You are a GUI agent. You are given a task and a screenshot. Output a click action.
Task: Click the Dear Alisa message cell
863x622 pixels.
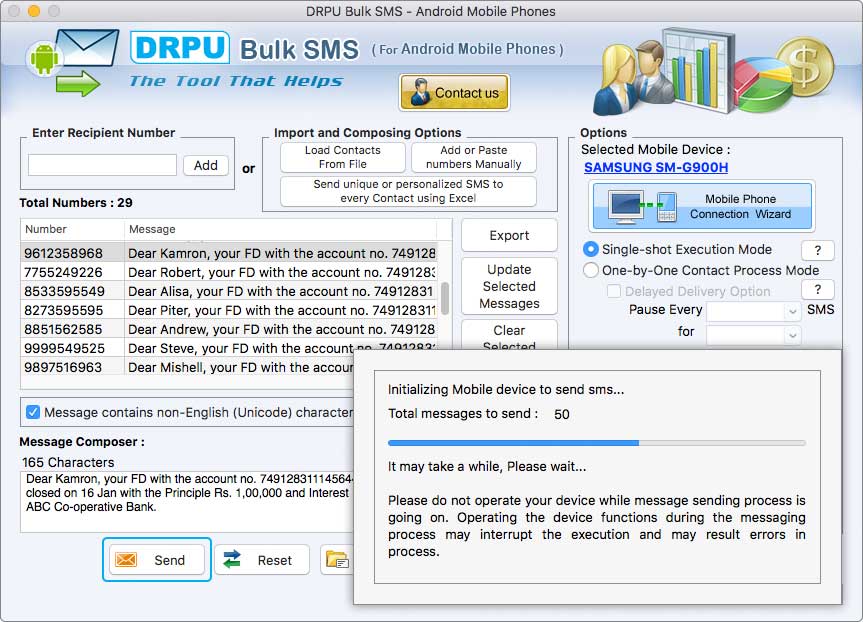click(x=281, y=291)
